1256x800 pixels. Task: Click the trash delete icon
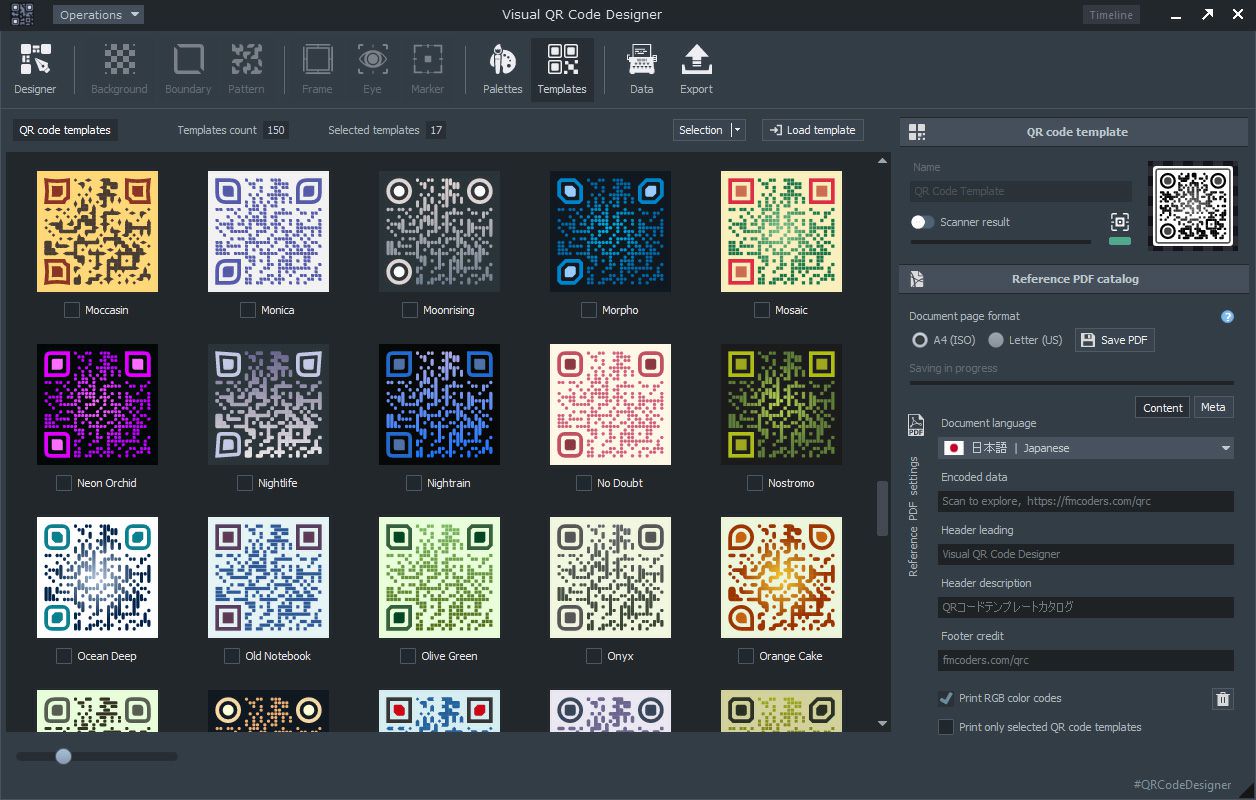(x=1222, y=699)
